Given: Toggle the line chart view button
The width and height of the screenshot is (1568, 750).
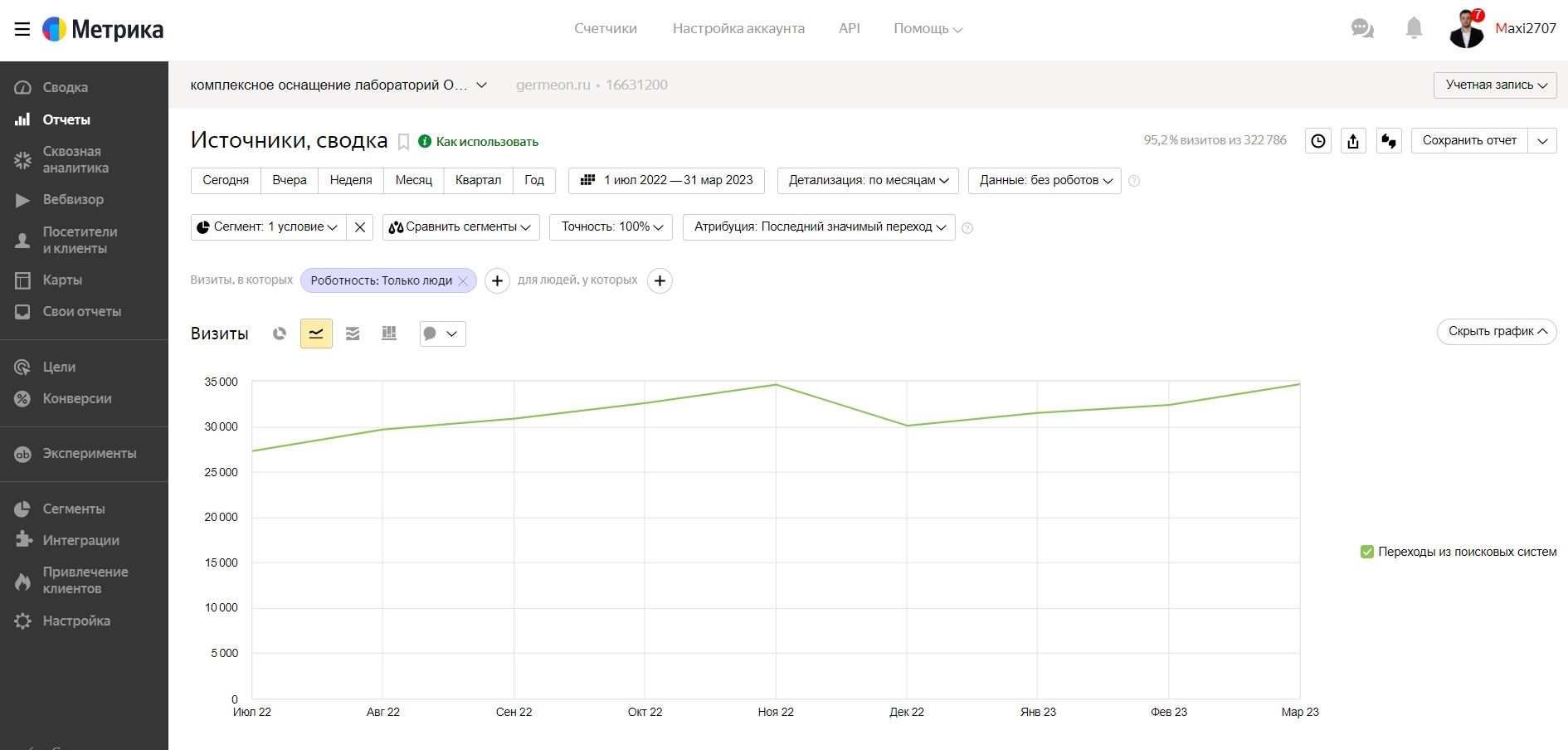Looking at the screenshot, I should click(316, 334).
